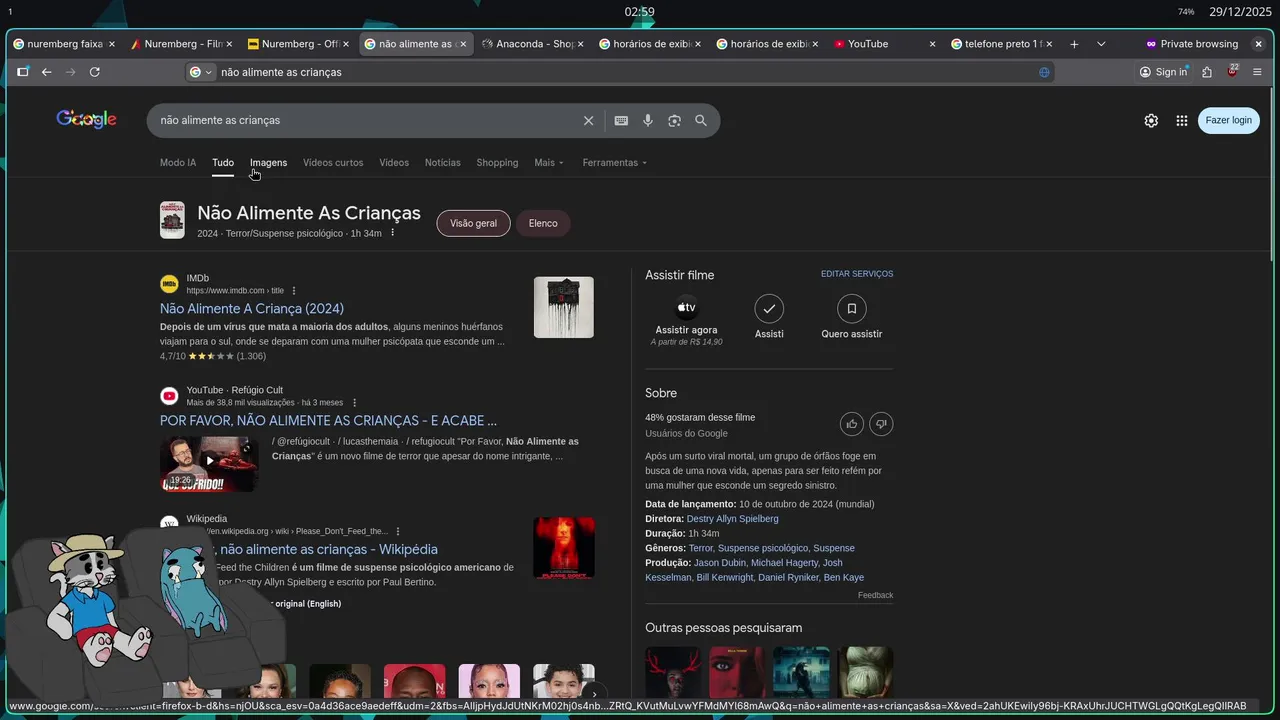Mark the movie as Assisti
The height and width of the screenshot is (720, 1280).
click(x=769, y=308)
